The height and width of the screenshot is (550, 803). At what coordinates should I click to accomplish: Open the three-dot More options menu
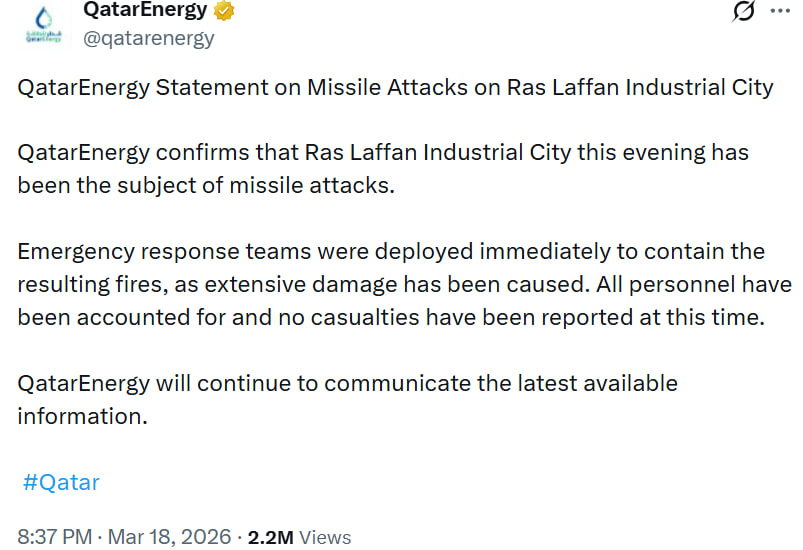pyautogui.click(x=780, y=12)
